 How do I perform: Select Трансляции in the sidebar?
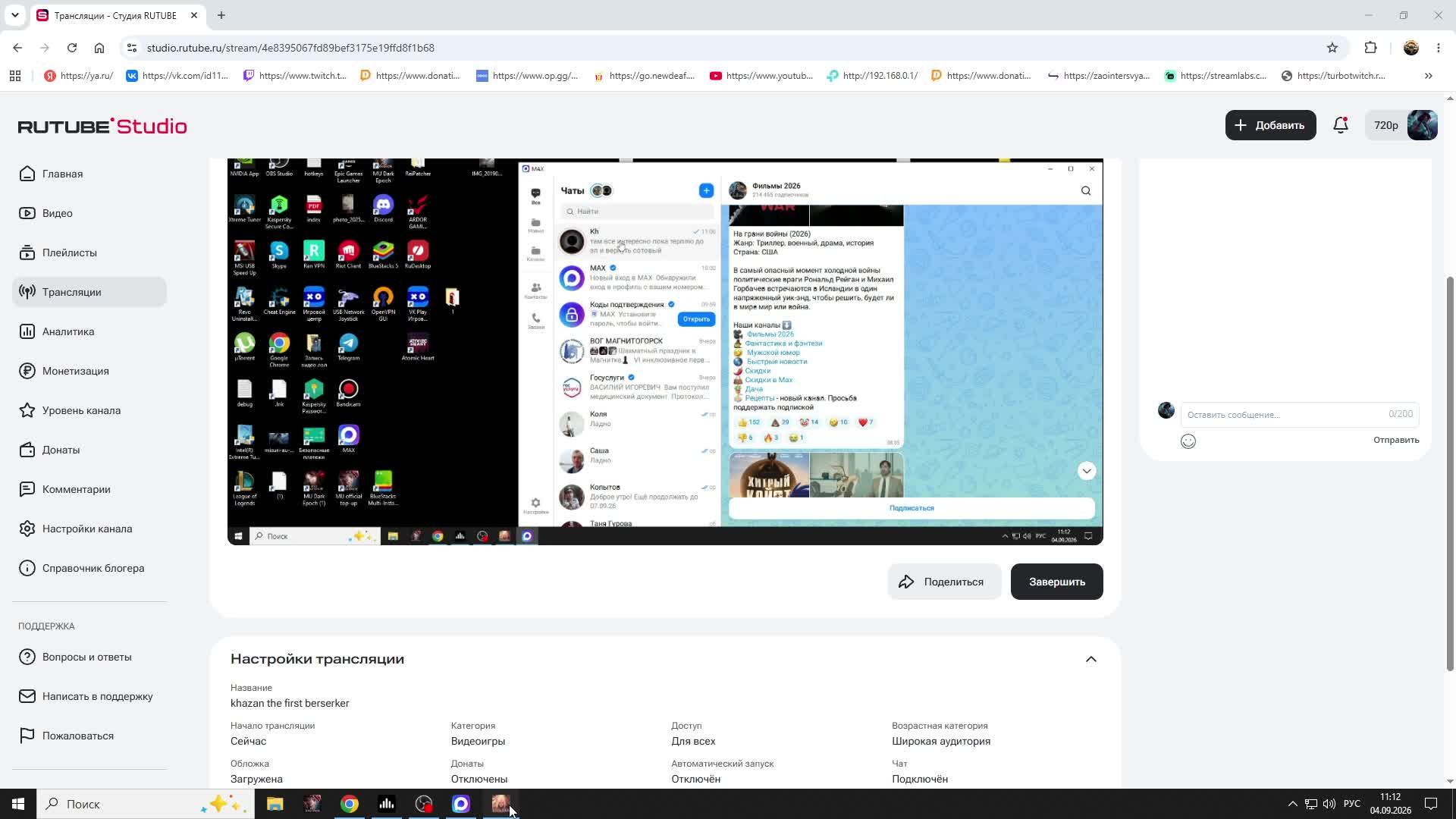(89, 292)
